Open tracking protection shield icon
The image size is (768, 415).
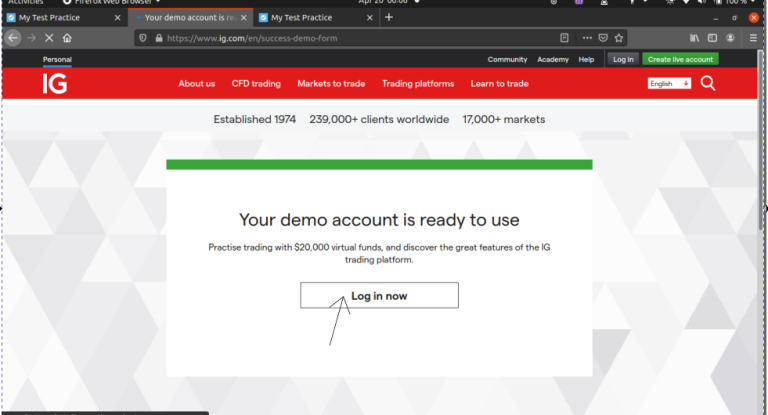pos(143,38)
